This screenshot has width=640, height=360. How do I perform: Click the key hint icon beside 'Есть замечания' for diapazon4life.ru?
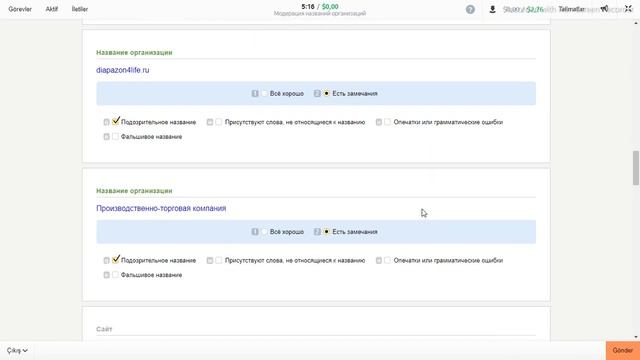(x=317, y=93)
